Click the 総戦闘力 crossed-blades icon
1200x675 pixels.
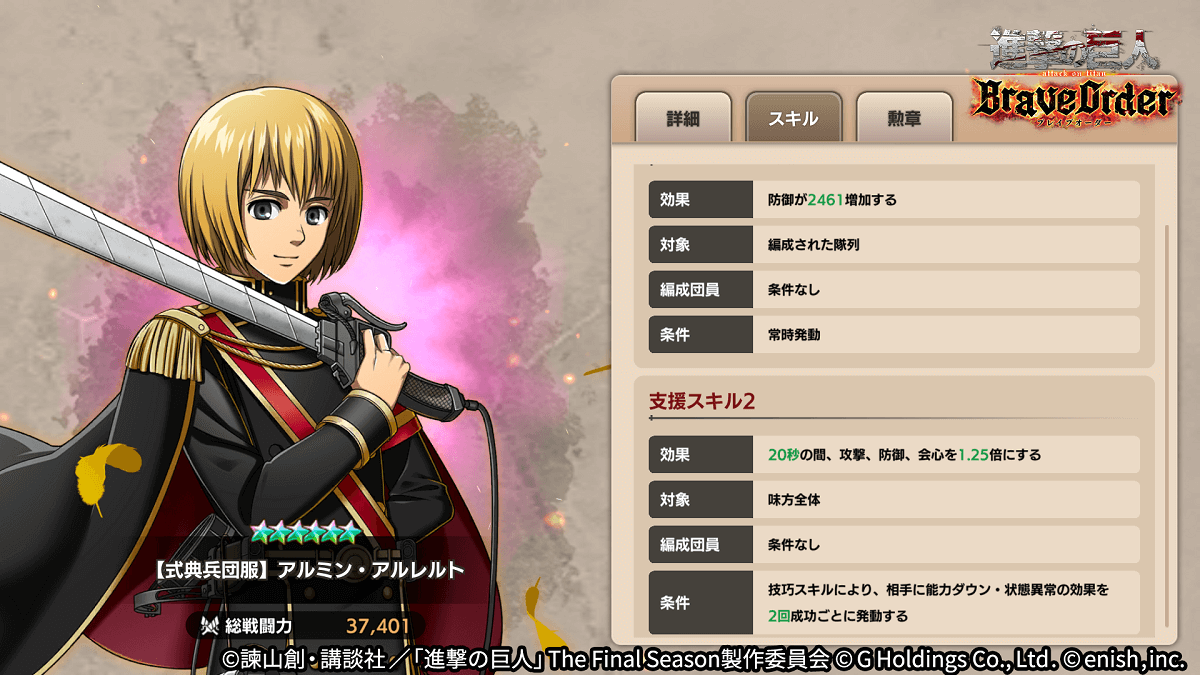point(210,626)
